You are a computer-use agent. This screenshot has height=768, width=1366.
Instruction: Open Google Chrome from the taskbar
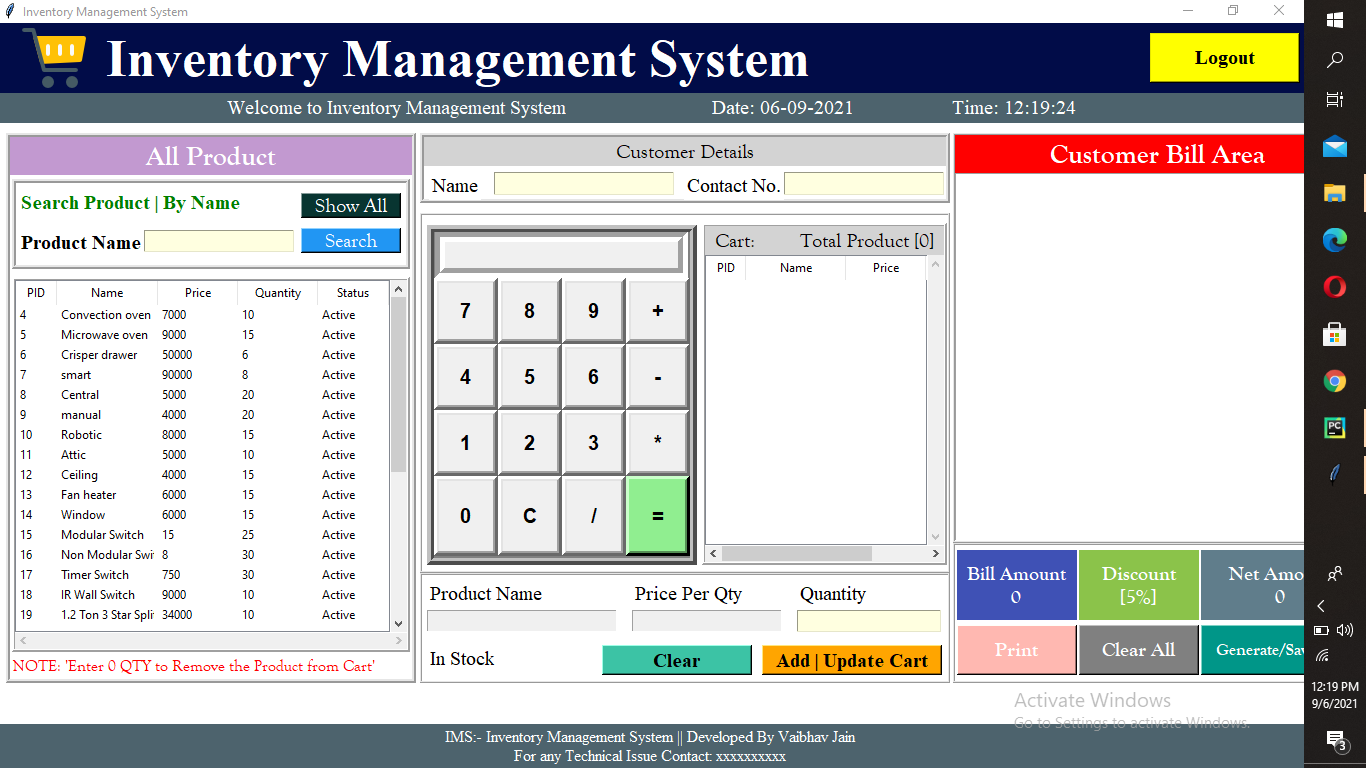pos(1334,381)
